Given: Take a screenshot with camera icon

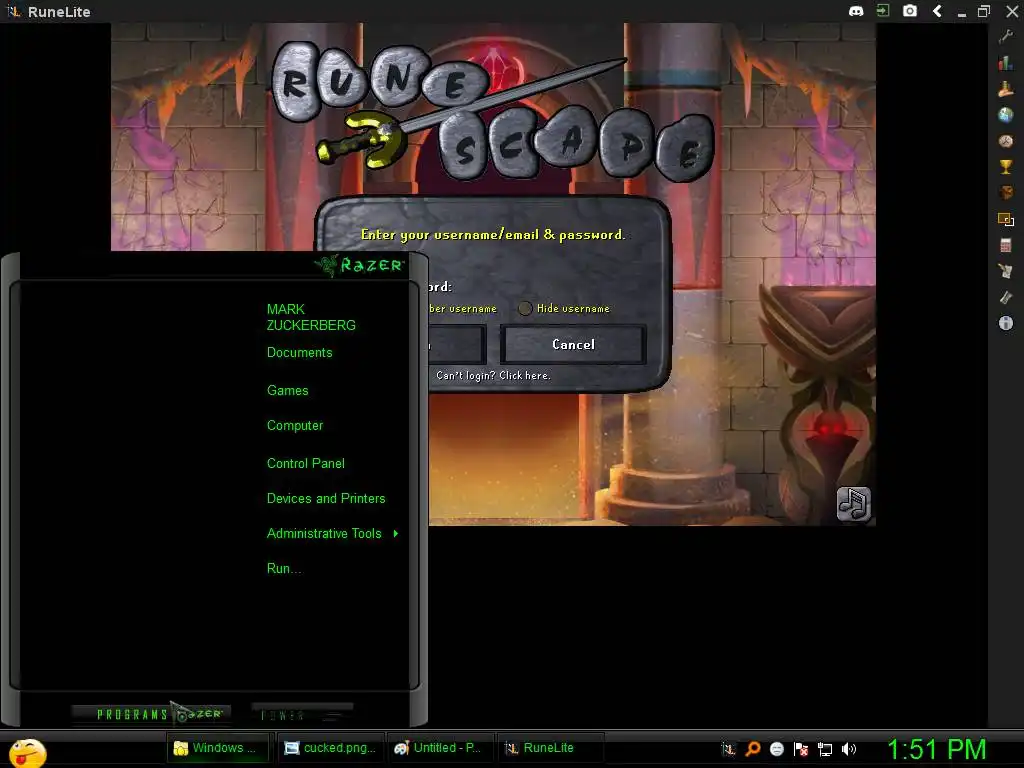Looking at the screenshot, I should 910,11.
